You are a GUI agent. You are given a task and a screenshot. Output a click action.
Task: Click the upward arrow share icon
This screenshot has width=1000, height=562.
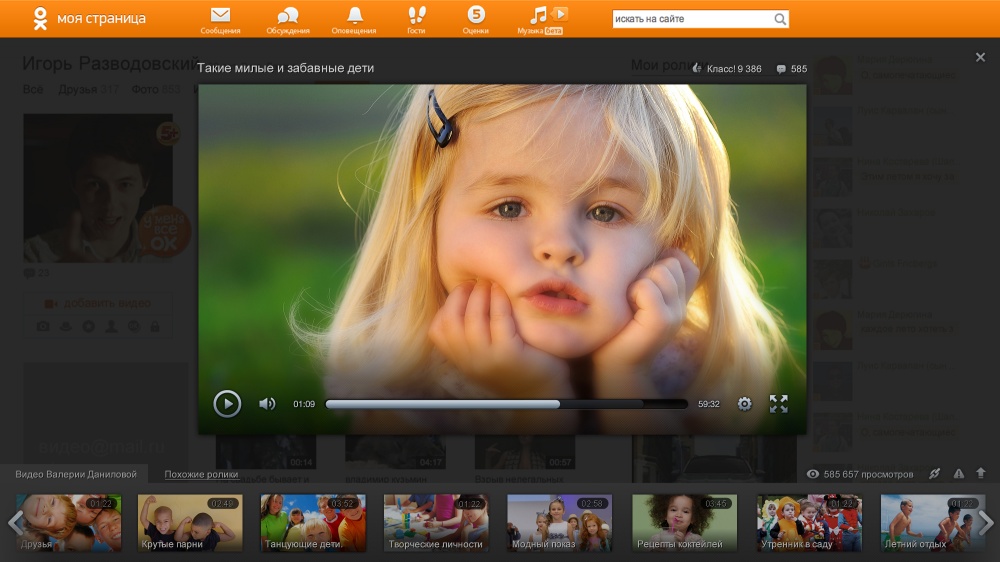tap(981, 473)
